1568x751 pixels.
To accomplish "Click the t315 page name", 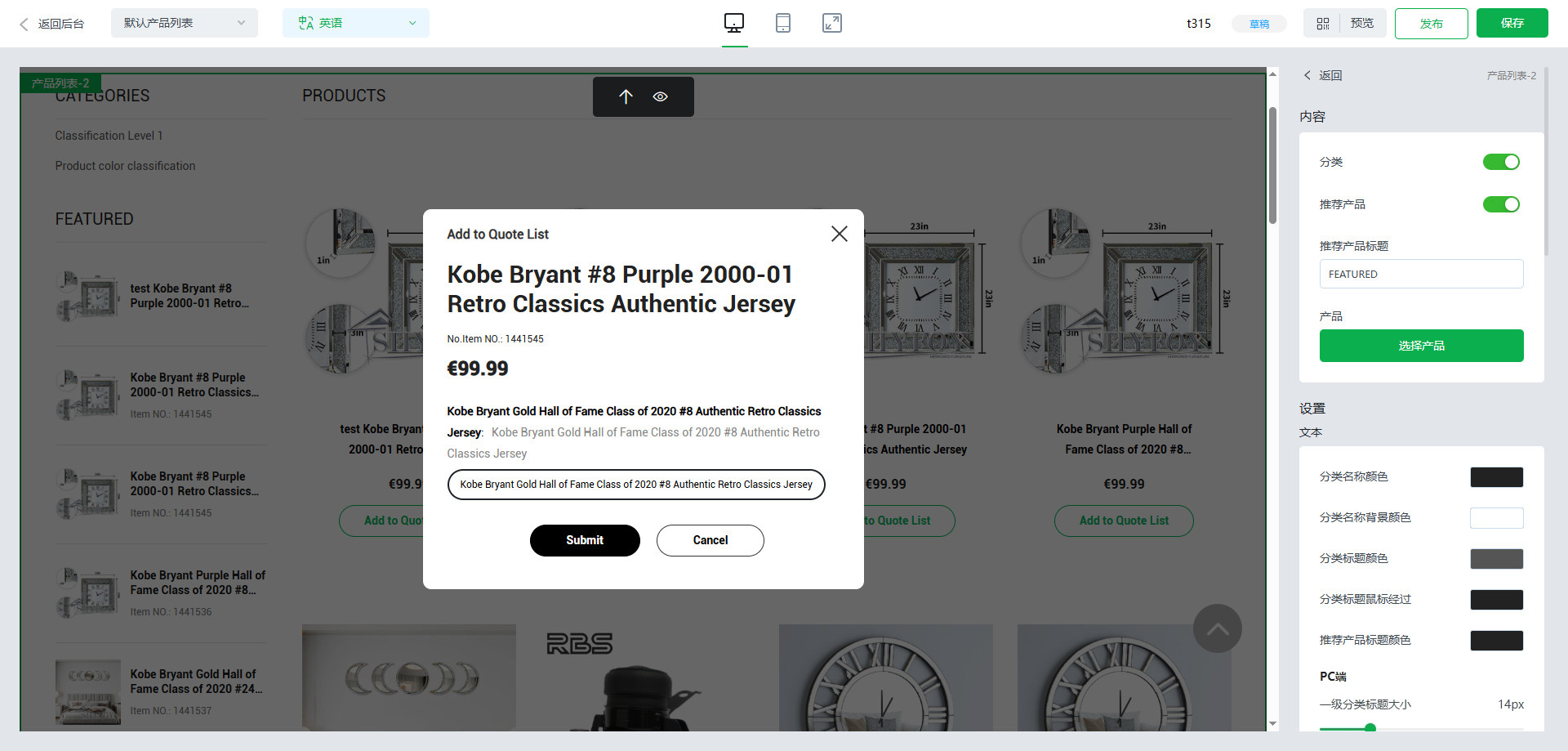I will [x=1198, y=24].
